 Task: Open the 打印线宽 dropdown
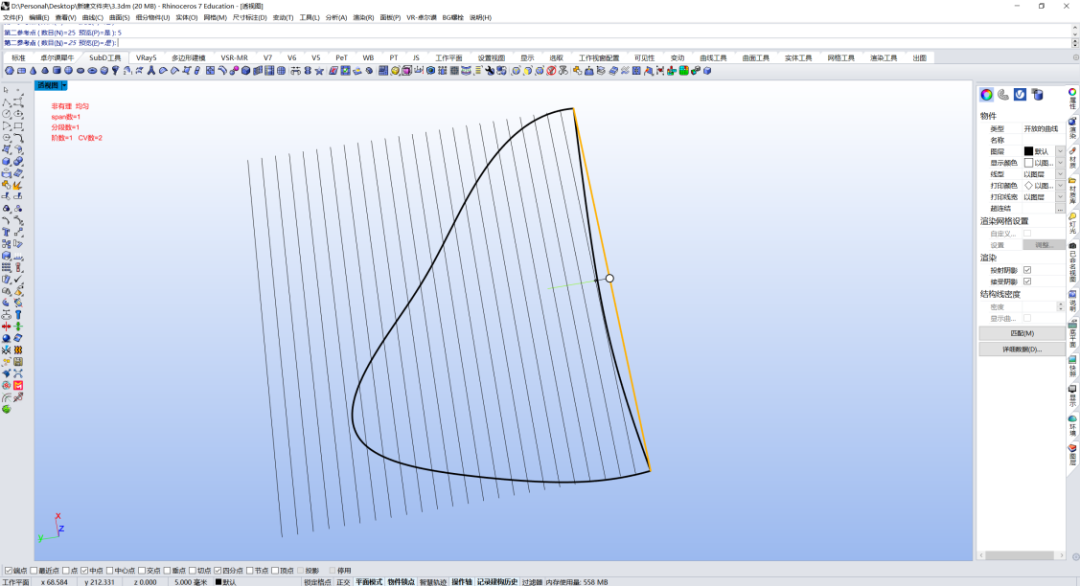(1060, 197)
